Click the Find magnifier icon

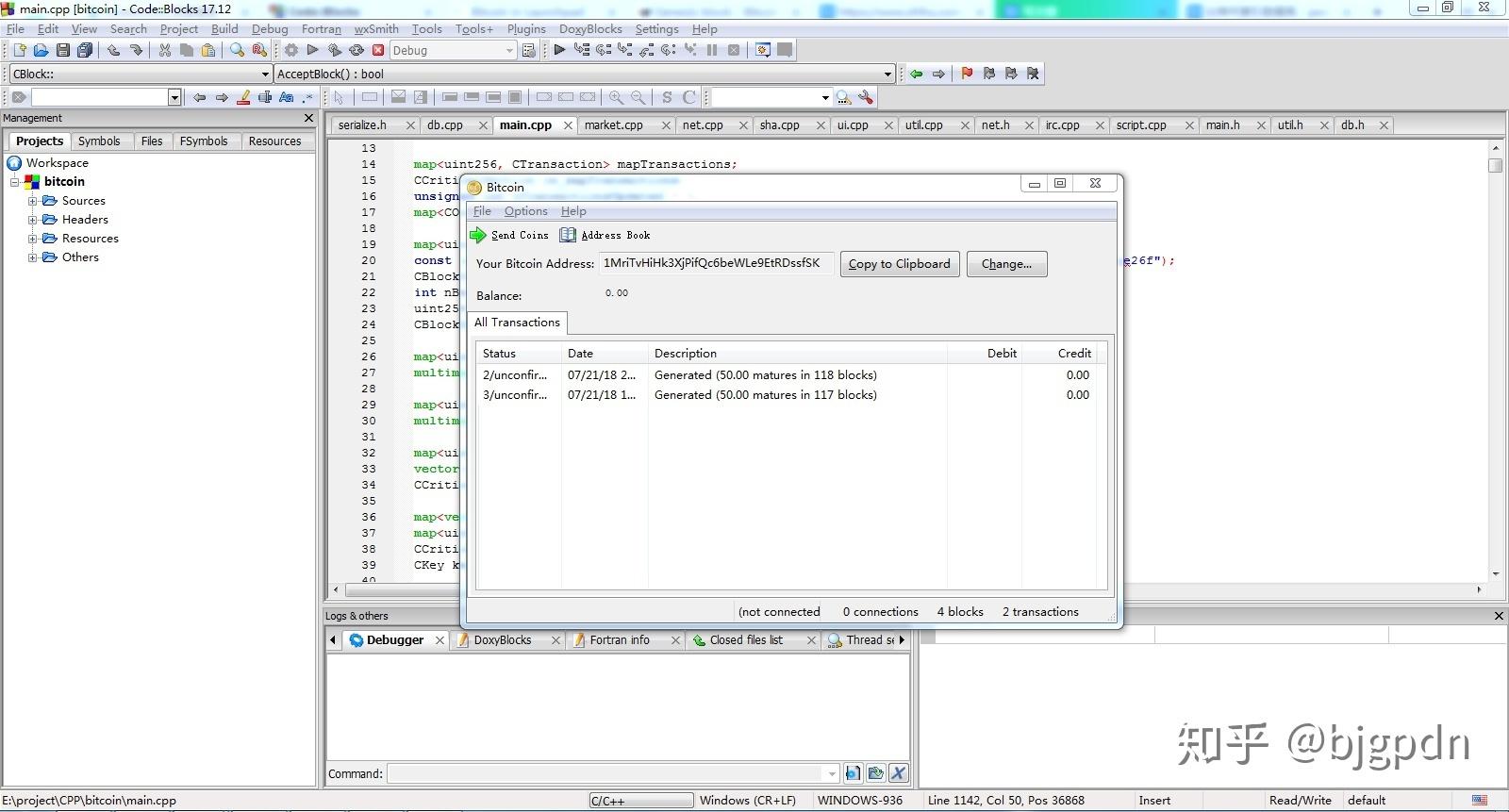[x=238, y=50]
